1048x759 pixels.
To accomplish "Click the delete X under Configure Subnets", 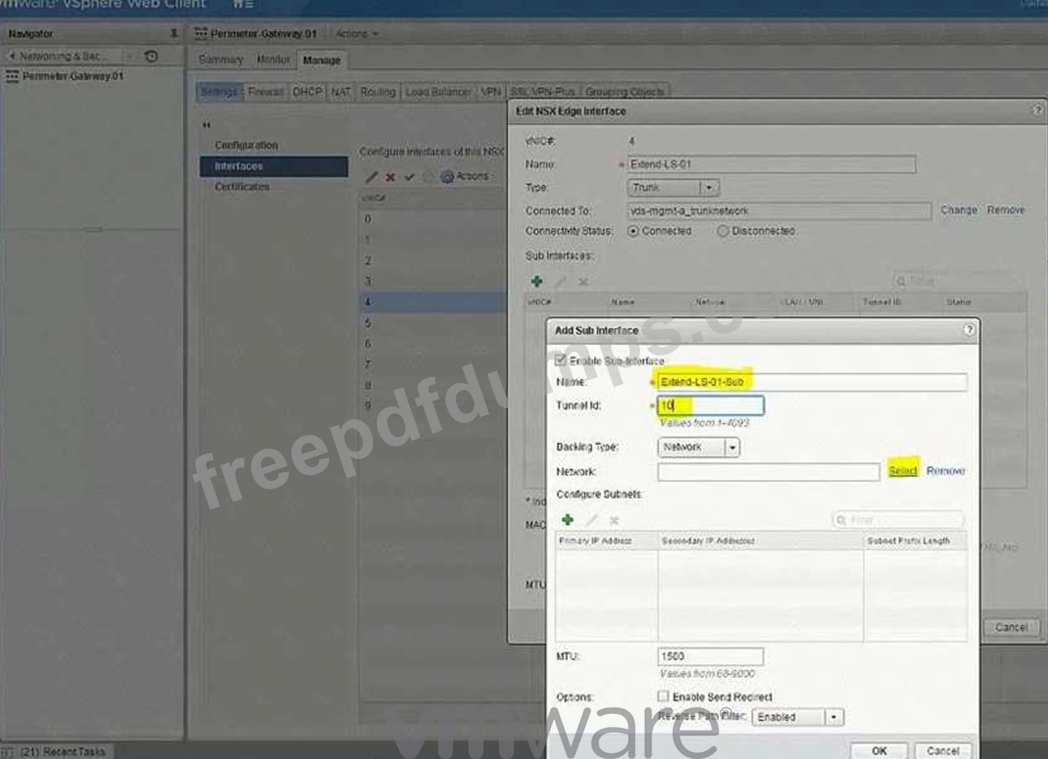I will coord(614,519).
